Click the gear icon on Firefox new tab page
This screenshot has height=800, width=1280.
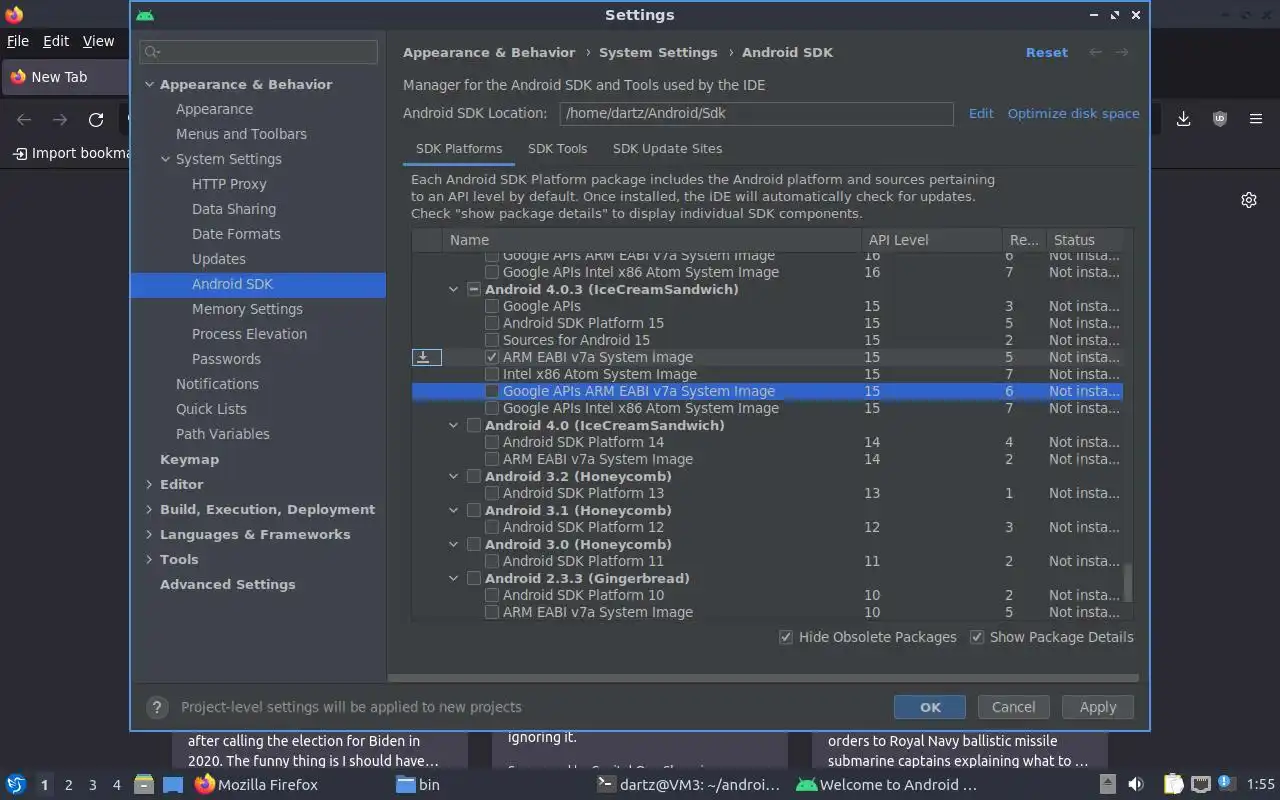click(x=1249, y=200)
